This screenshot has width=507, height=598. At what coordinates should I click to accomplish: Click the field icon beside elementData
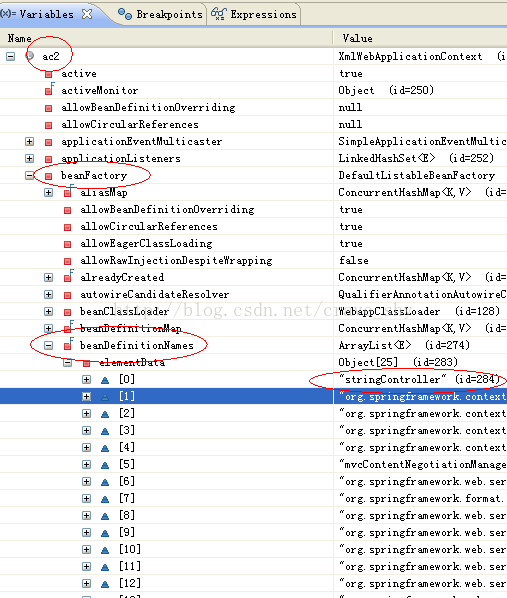pyautogui.click(x=87, y=363)
